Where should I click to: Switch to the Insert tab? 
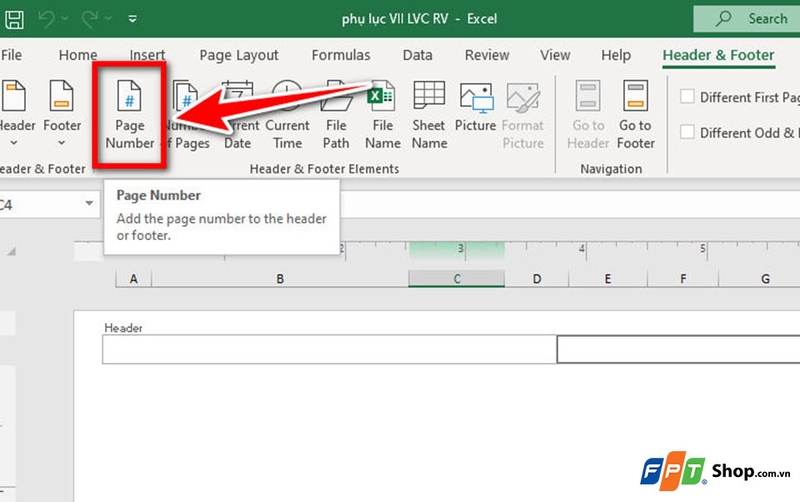(x=147, y=55)
